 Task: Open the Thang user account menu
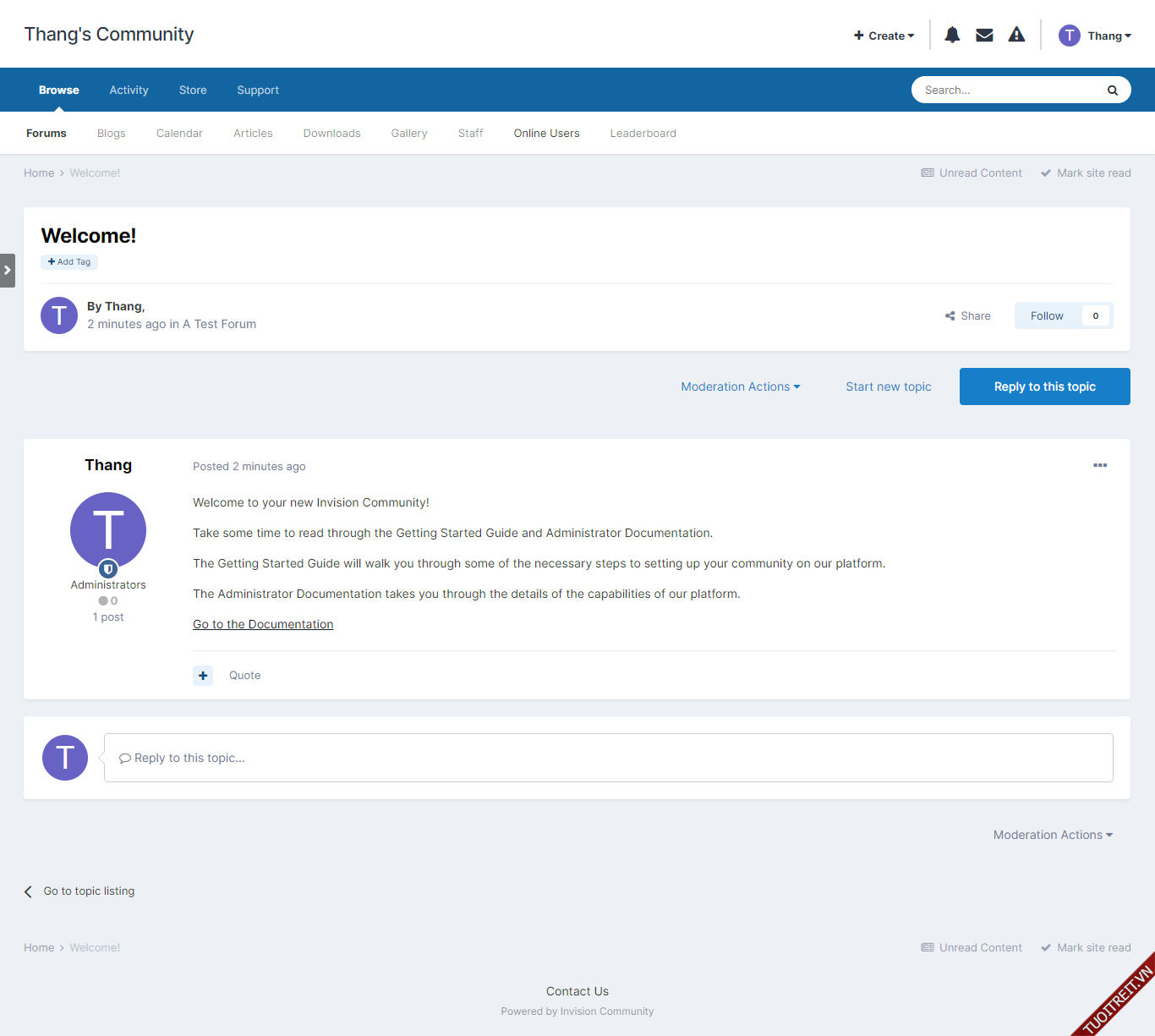tap(1095, 36)
